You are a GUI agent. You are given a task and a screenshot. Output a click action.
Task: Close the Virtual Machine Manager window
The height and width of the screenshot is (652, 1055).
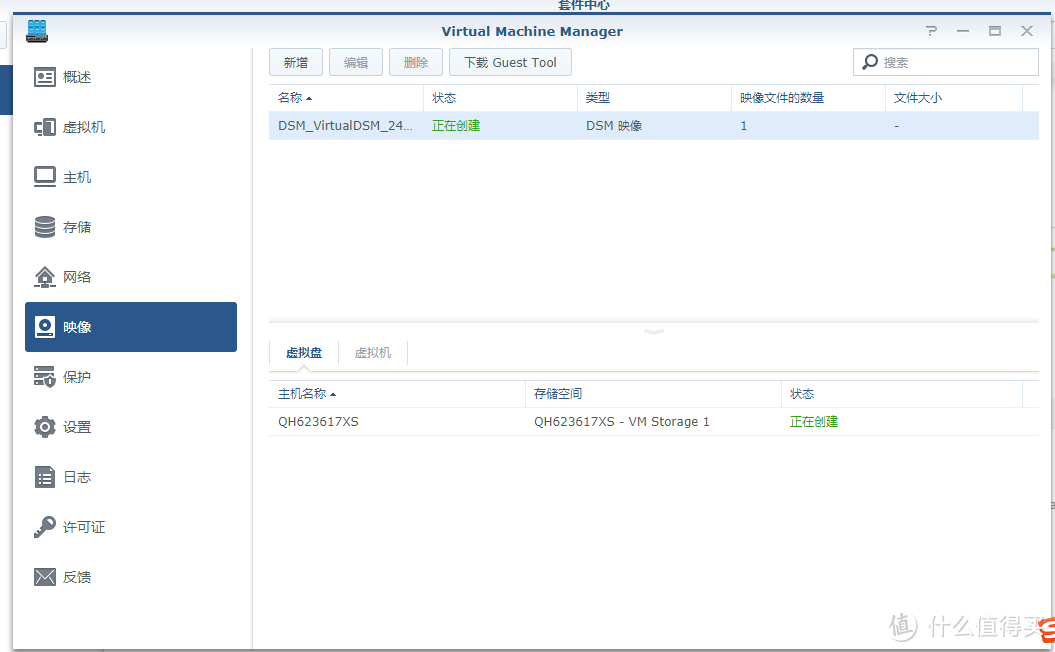point(1027,31)
